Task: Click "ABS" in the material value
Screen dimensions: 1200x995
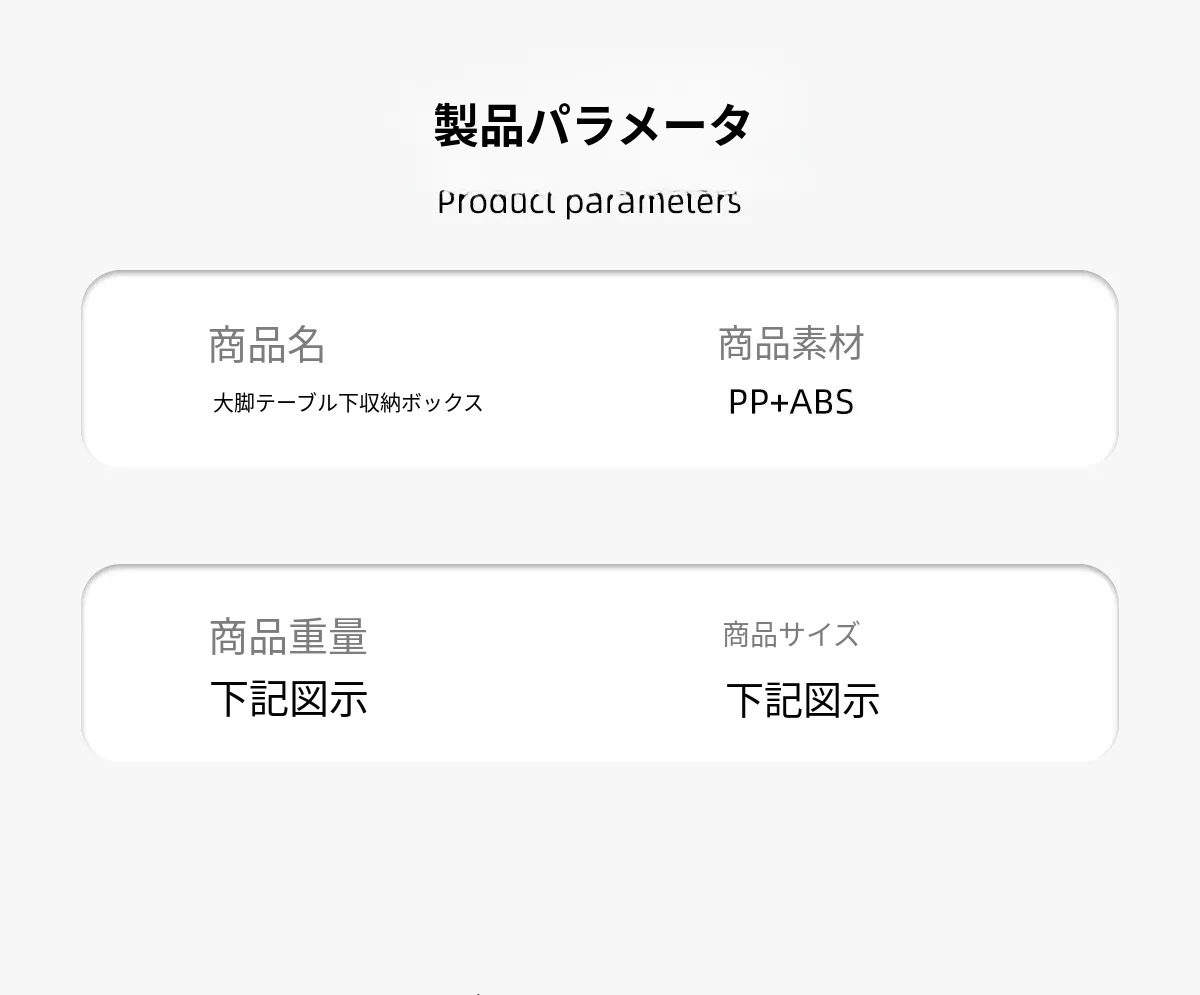Action: tap(822, 402)
